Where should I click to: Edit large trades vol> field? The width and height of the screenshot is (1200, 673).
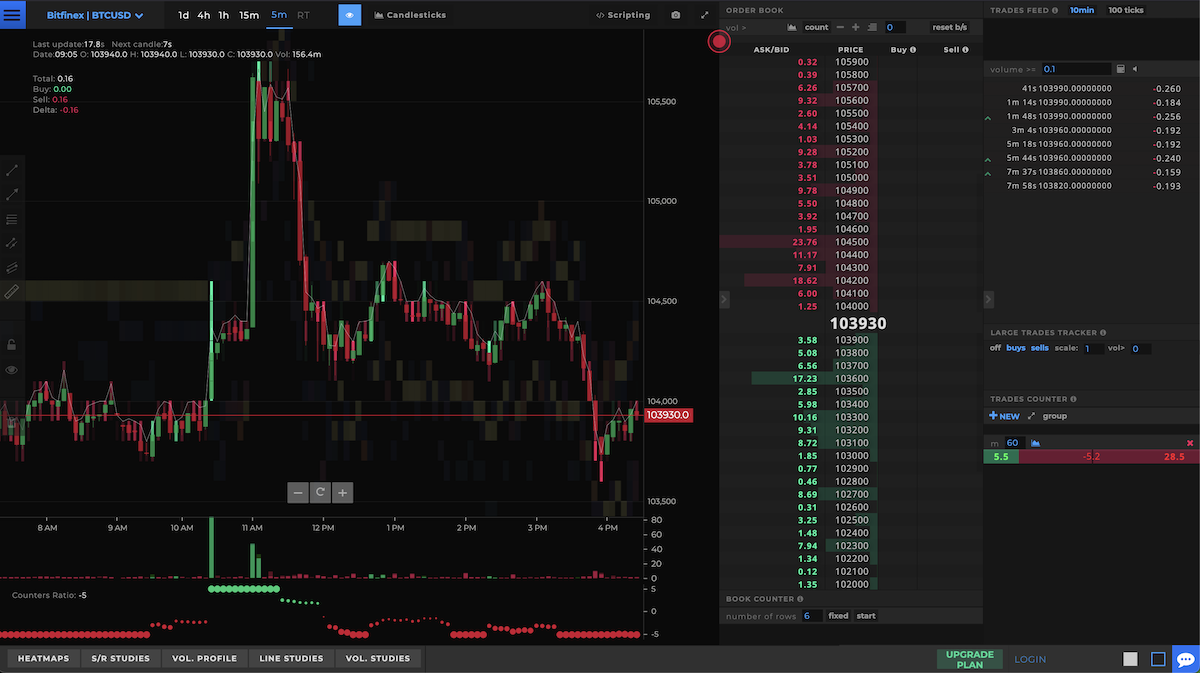point(1141,349)
